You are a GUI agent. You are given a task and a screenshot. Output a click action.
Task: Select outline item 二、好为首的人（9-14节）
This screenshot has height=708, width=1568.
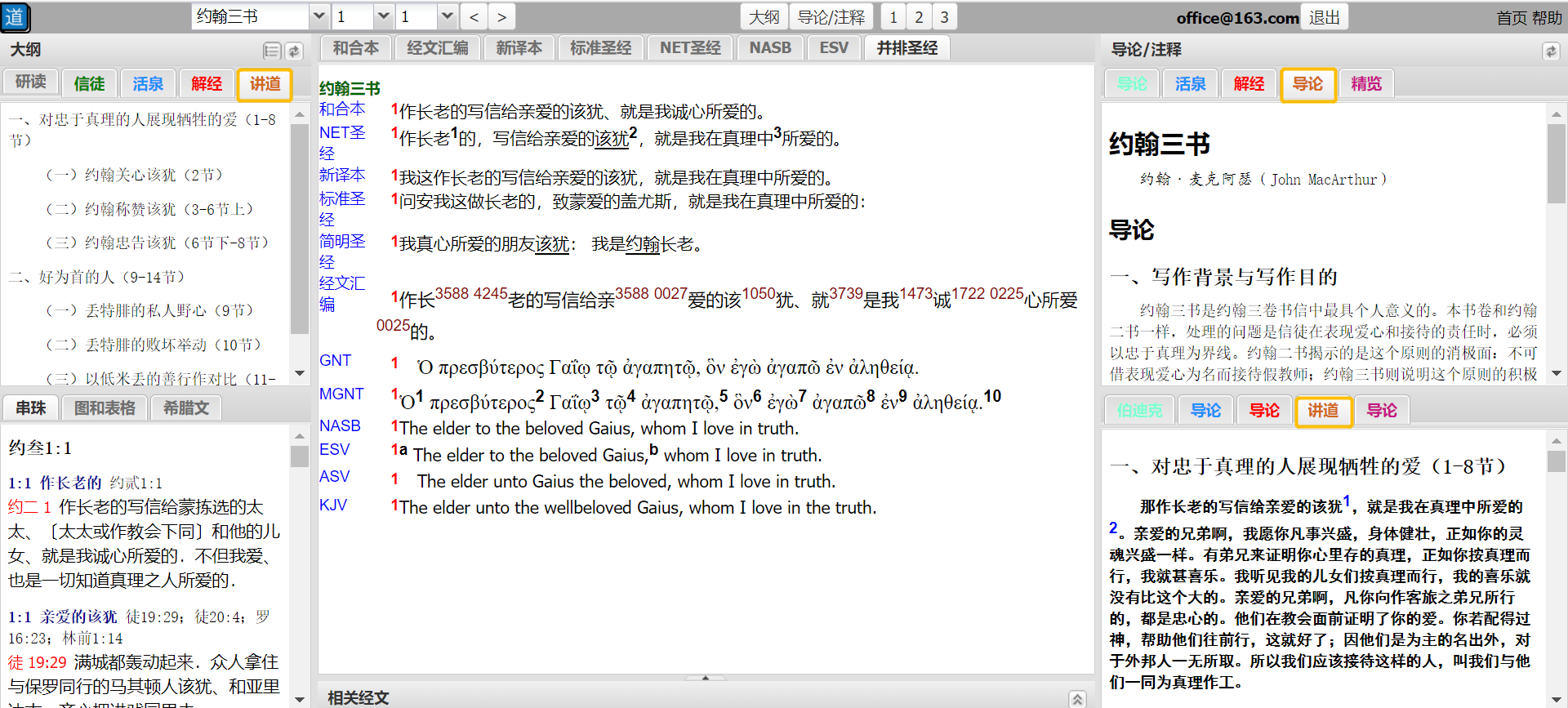pyautogui.click(x=97, y=277)
